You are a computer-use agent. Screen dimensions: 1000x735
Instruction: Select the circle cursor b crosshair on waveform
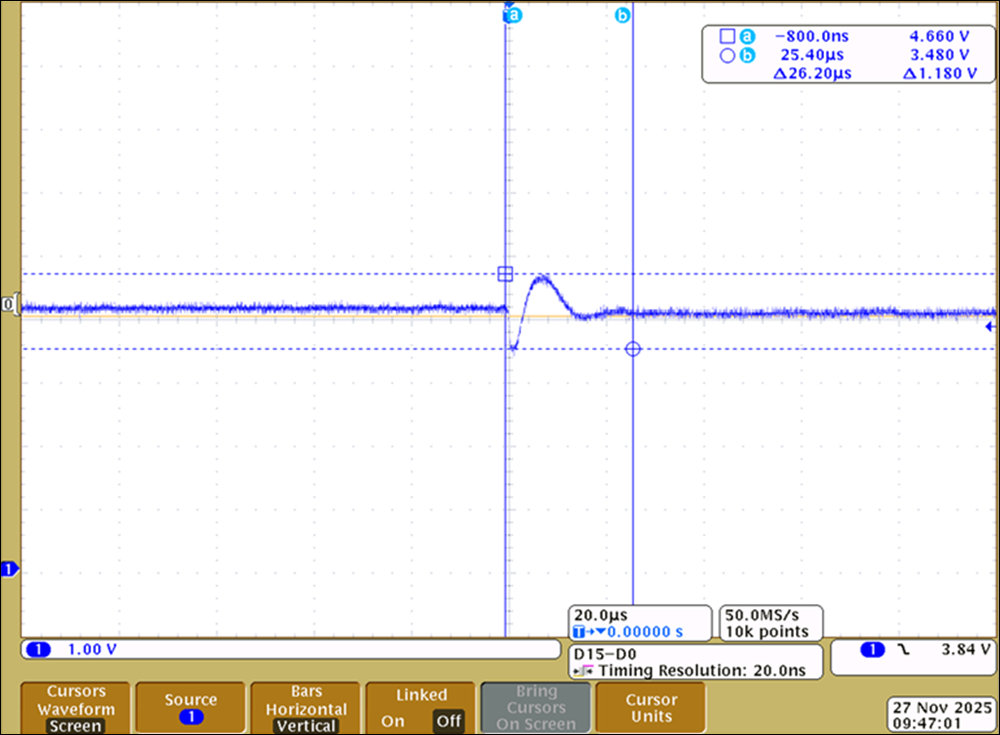[x=632, y=349]
